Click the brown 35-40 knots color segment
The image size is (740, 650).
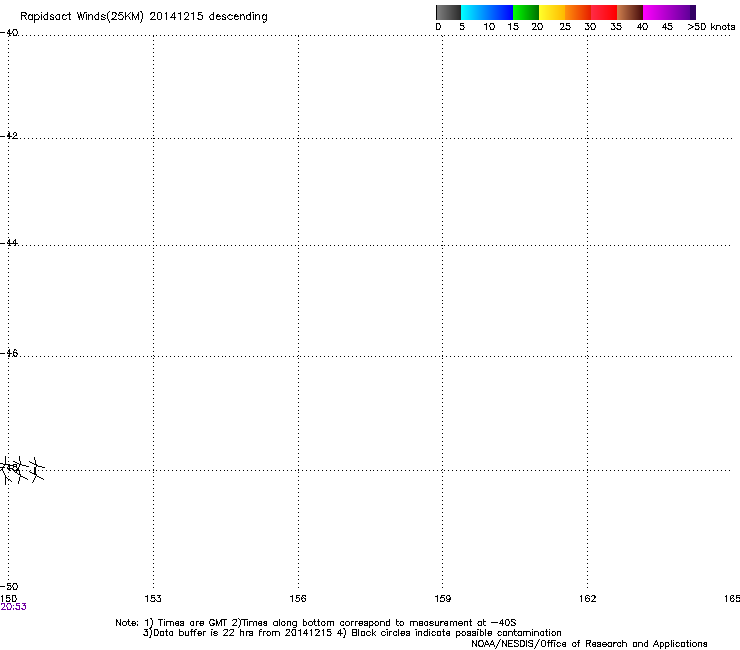coord(630,12)
